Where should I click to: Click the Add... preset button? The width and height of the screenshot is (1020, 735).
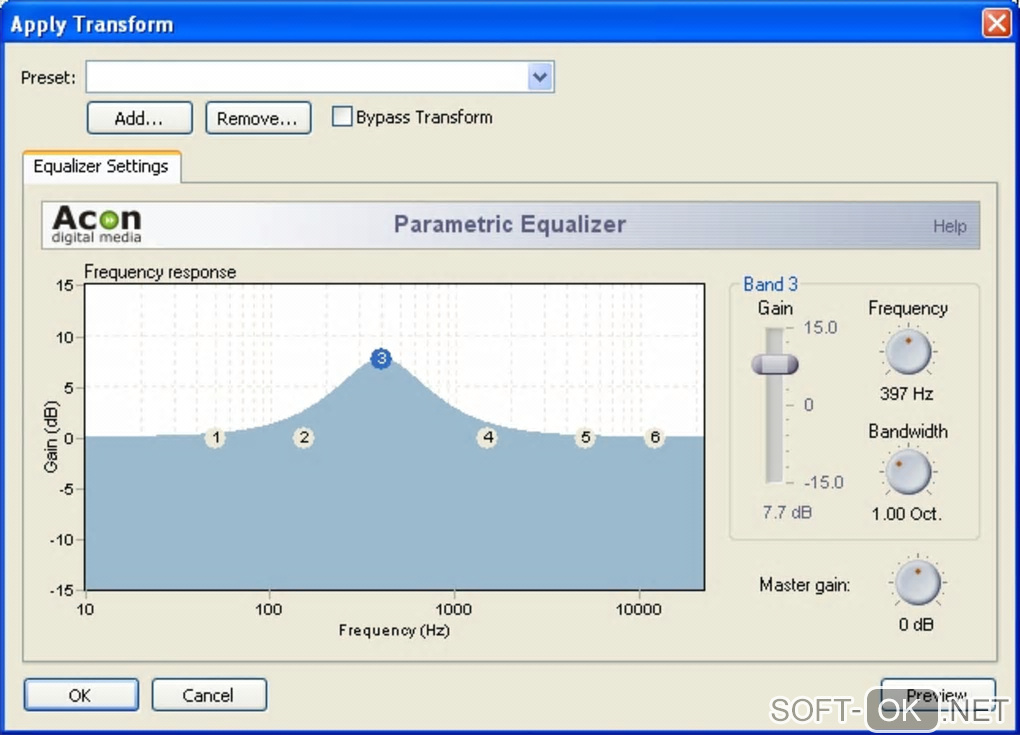pyautogui.click(x=139, y=118)
